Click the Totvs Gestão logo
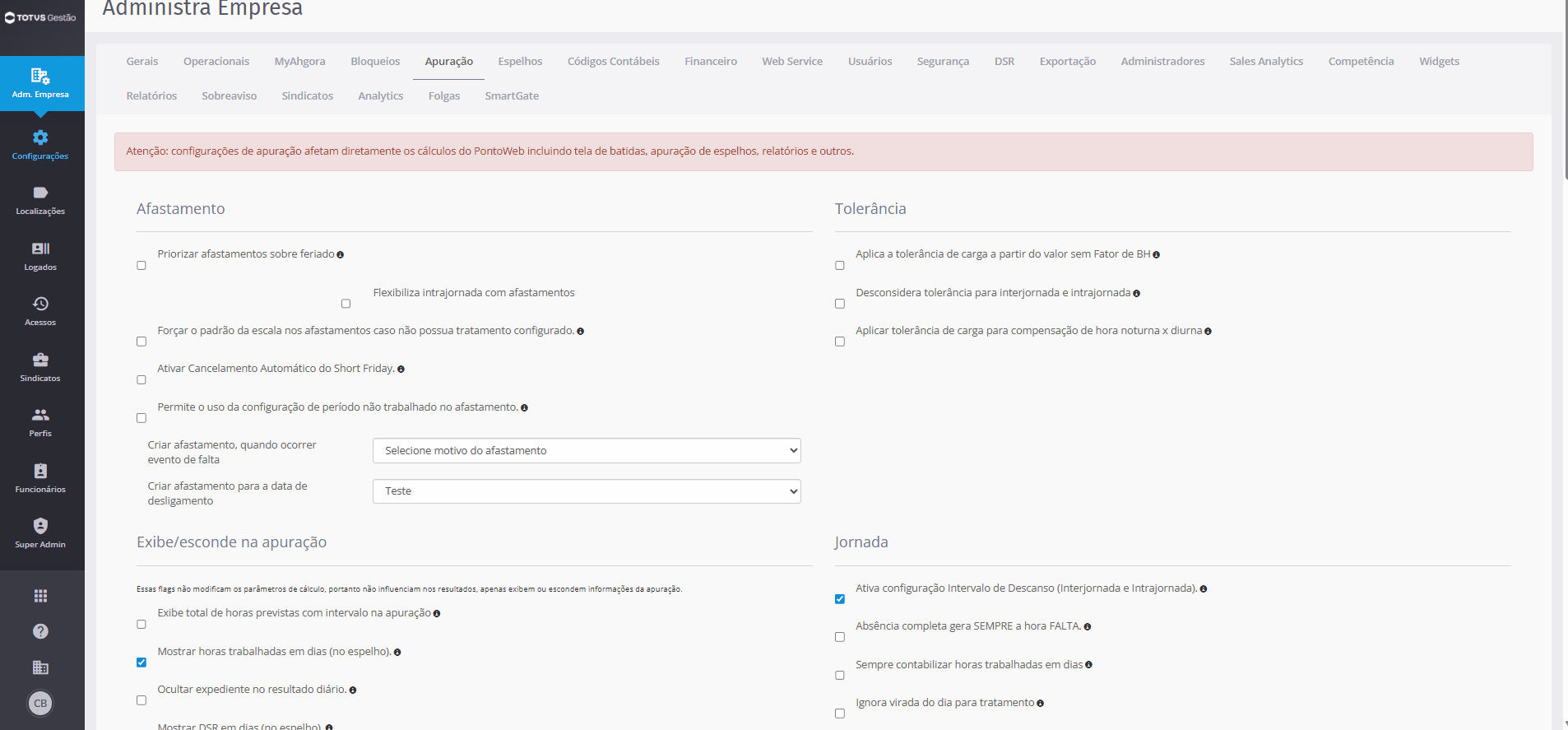This screenshot has height=730, width=1568. pyautogui.click(x=40, y=17)
